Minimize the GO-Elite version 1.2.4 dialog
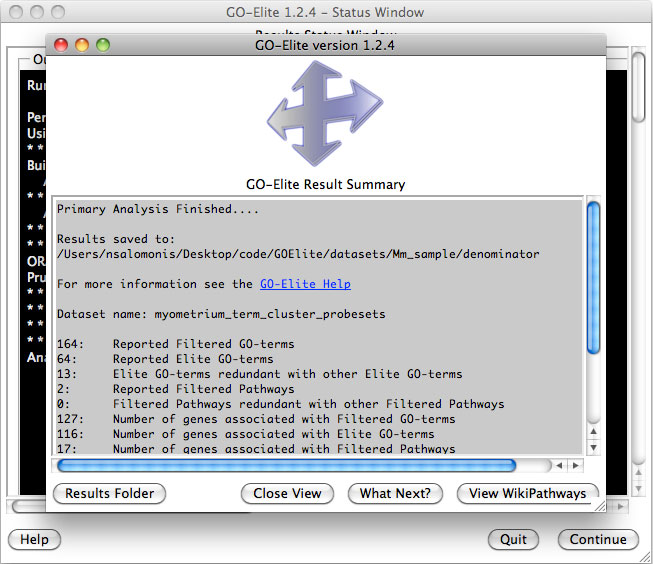 tap(82, 45)
